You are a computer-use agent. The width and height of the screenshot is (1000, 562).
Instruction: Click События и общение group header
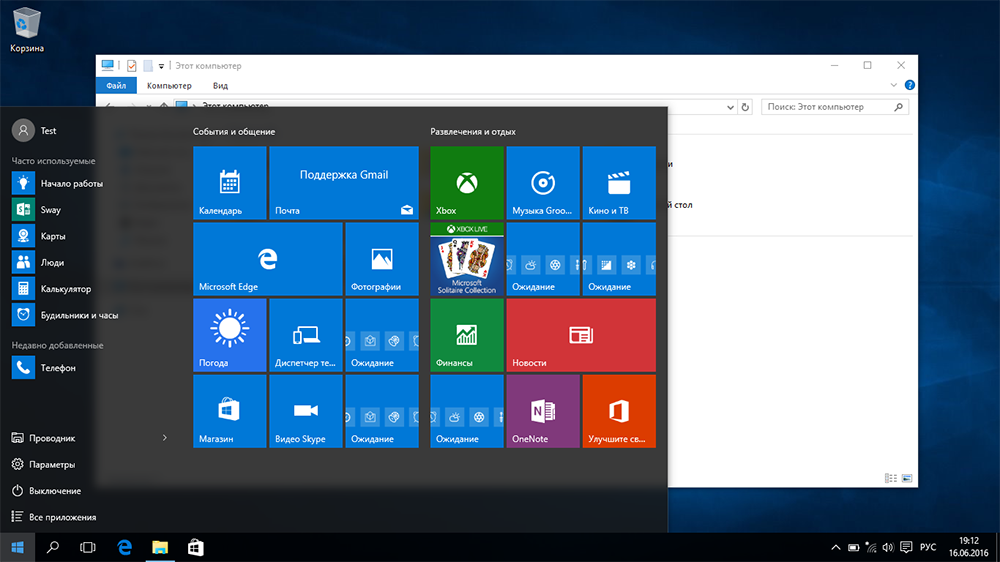click(x=234, y=131)
